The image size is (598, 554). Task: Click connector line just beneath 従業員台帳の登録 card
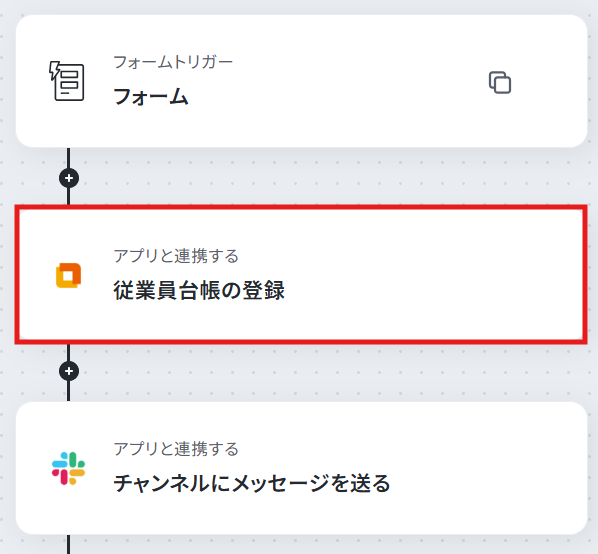(x=69, y=352)
